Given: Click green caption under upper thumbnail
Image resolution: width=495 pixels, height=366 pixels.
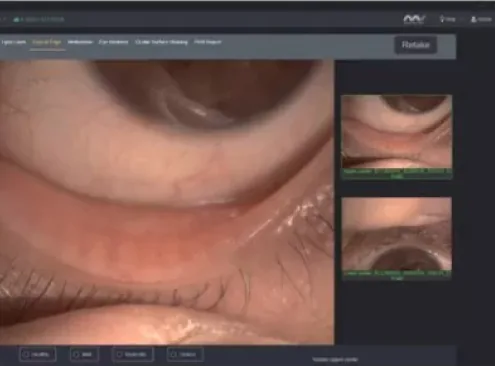Looking at the screenshot, I should [397, 174].
